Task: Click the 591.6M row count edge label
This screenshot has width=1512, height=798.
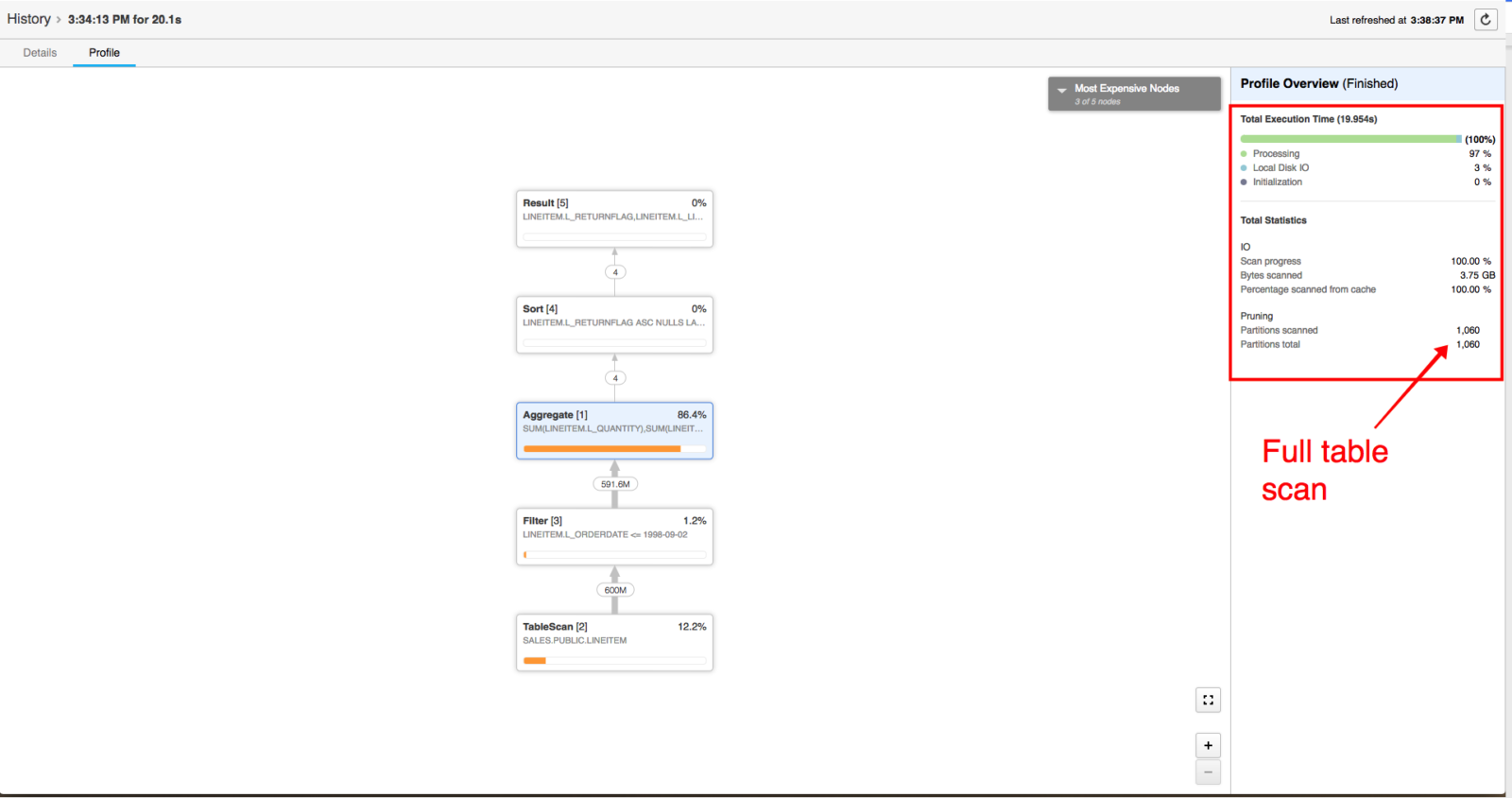Action: pos(615,484)
